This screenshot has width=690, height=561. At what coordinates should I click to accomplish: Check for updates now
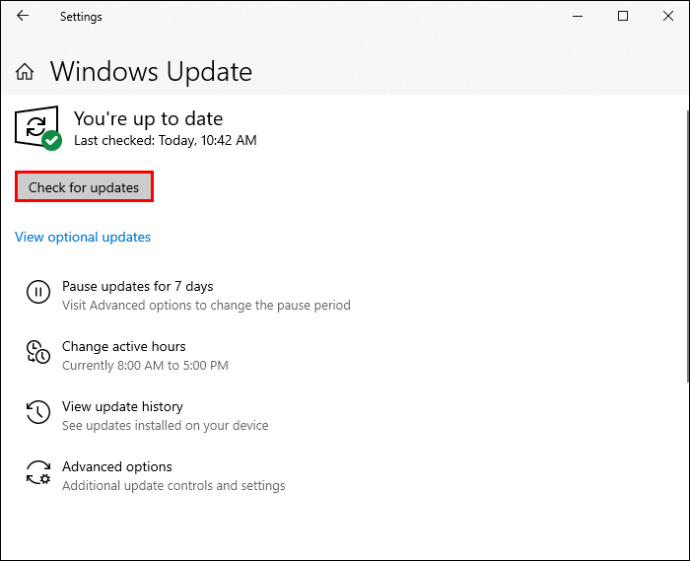coord(84,187)
